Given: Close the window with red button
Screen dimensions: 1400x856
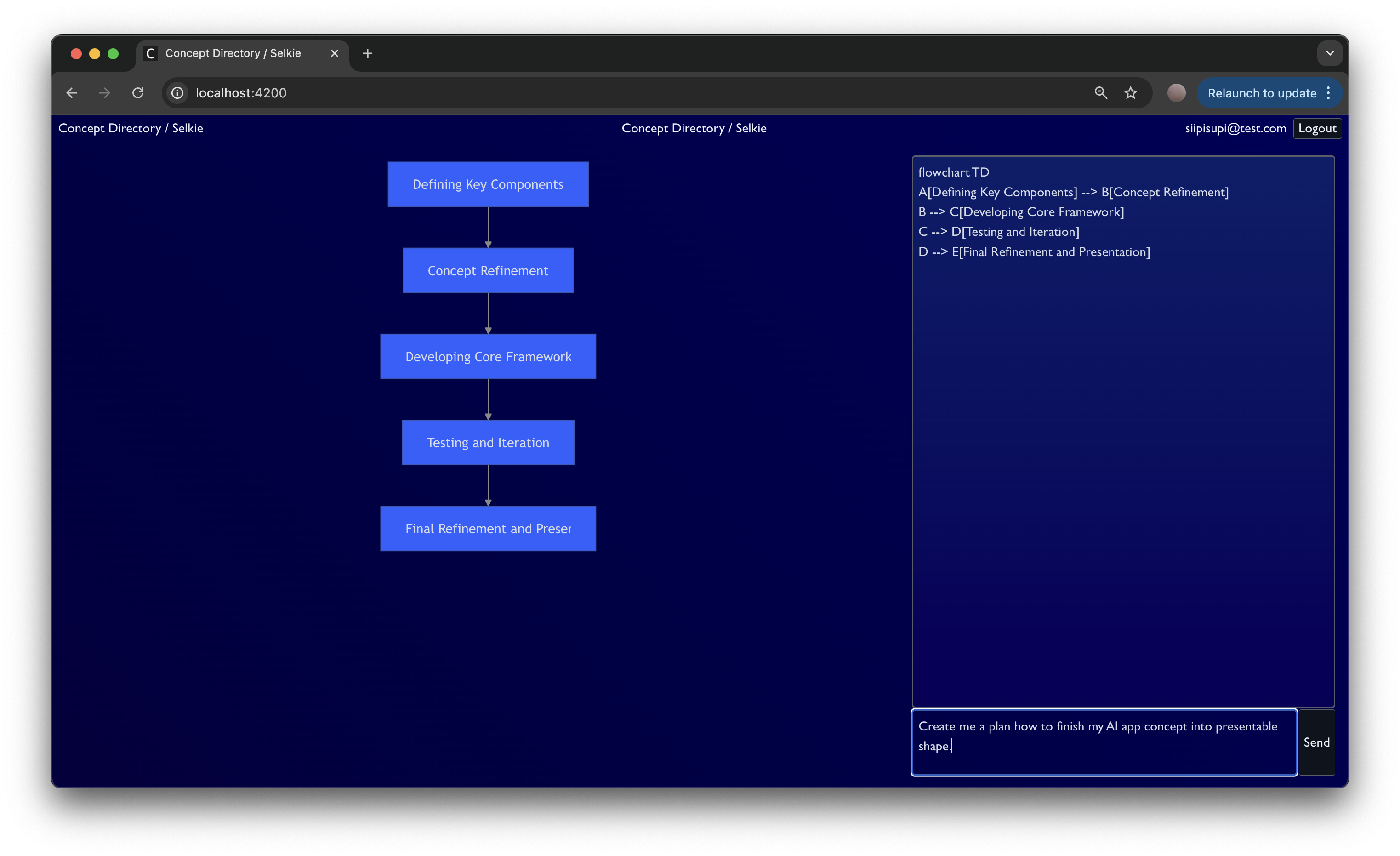Looking at the screenshot, I should click(x=76, y=53).
